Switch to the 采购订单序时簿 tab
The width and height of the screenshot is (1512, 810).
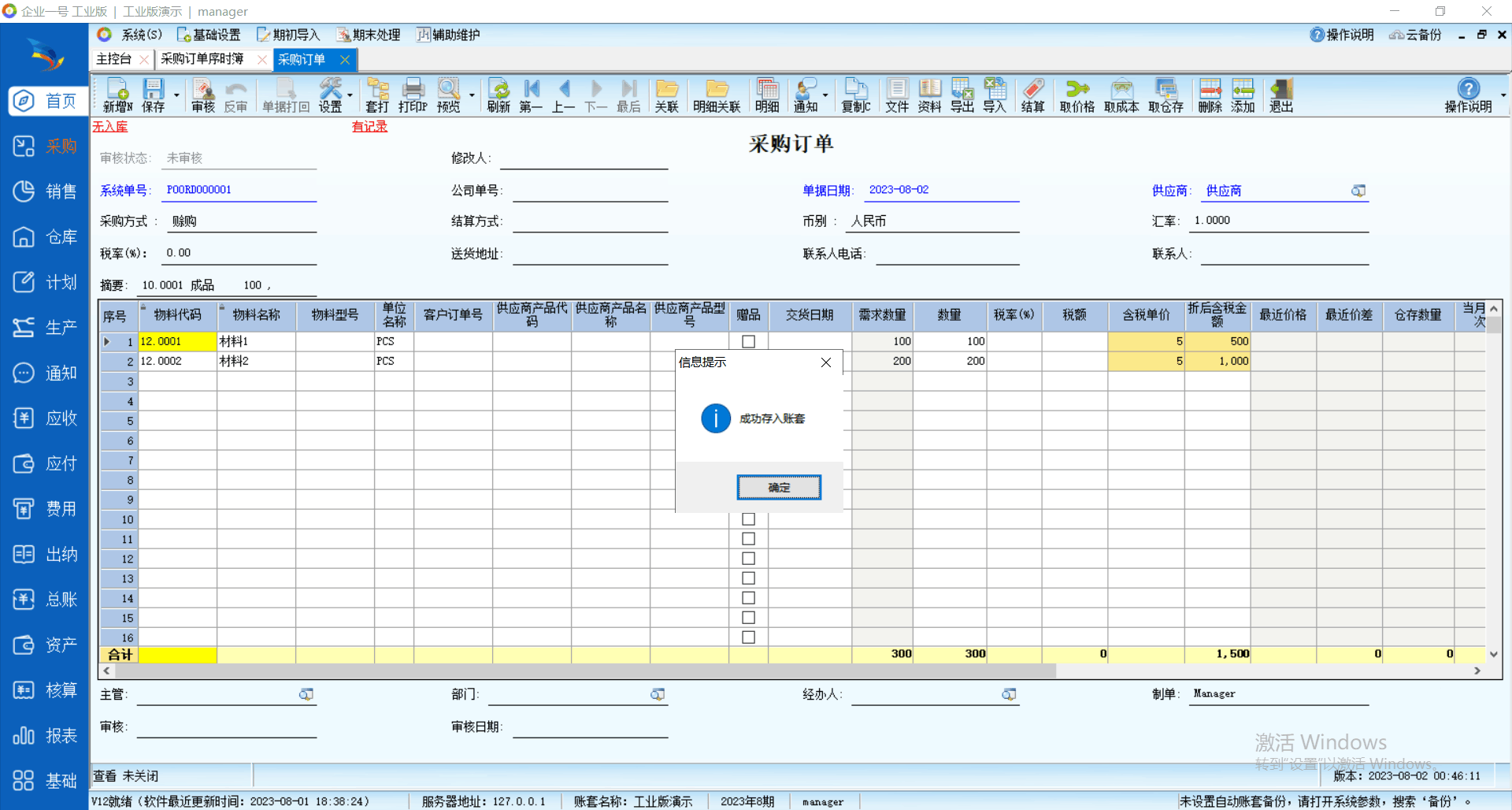pos(202,59)
